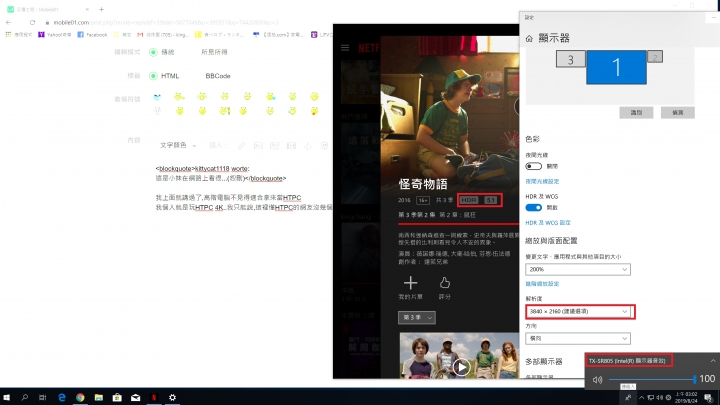Open Task View on the taskbar

click(42, 397)
